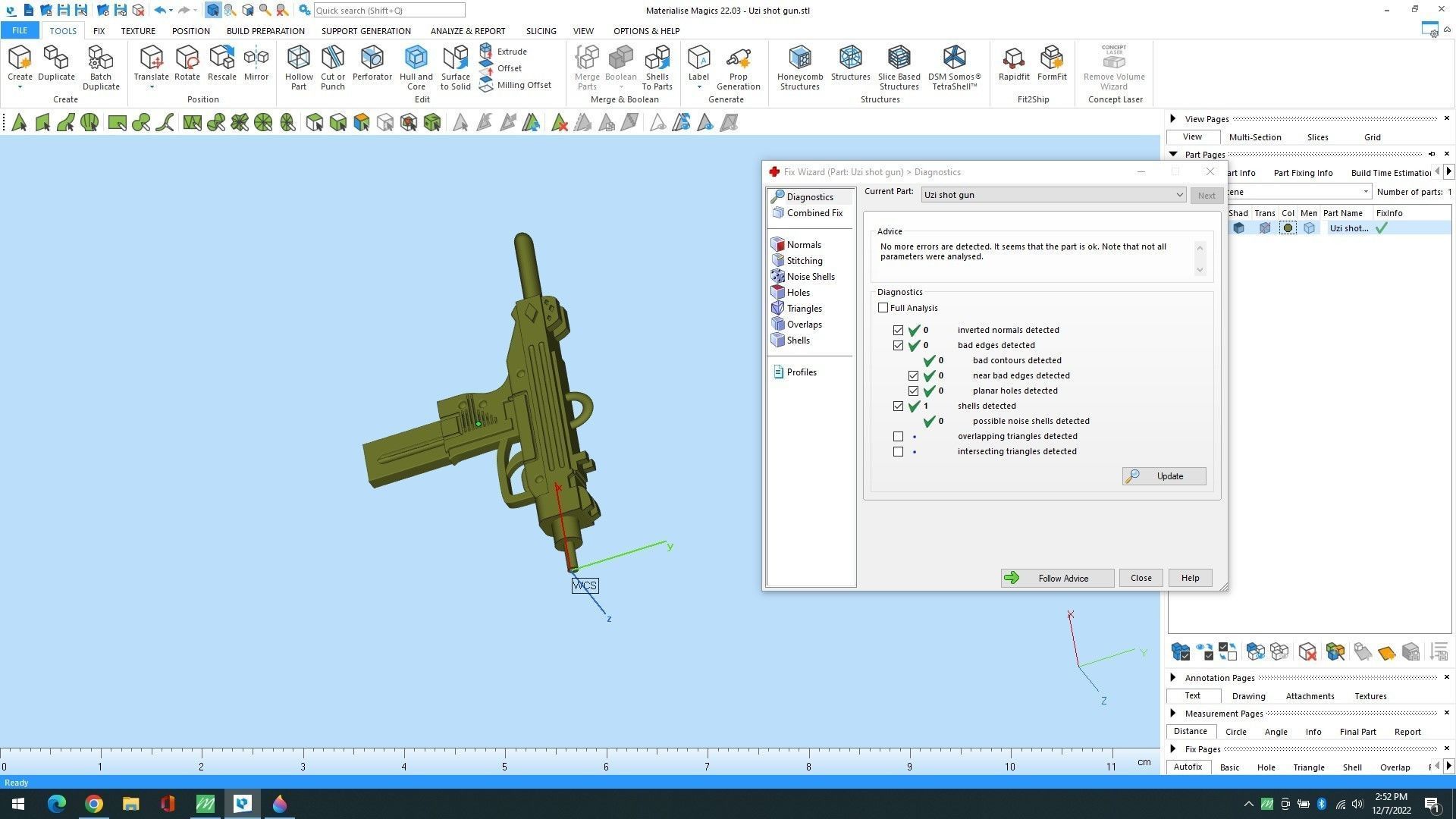Enable the Full Analysis checkbox
Image resolution: width=1456 pixels, height=819 pixels.
pos(883,308)
